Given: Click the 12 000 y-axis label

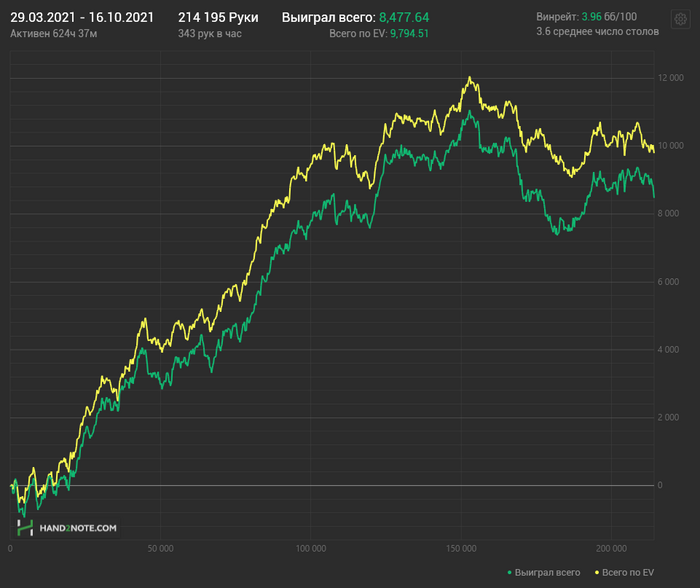Looking at the screenshot, I should click(x=670, y=78).
